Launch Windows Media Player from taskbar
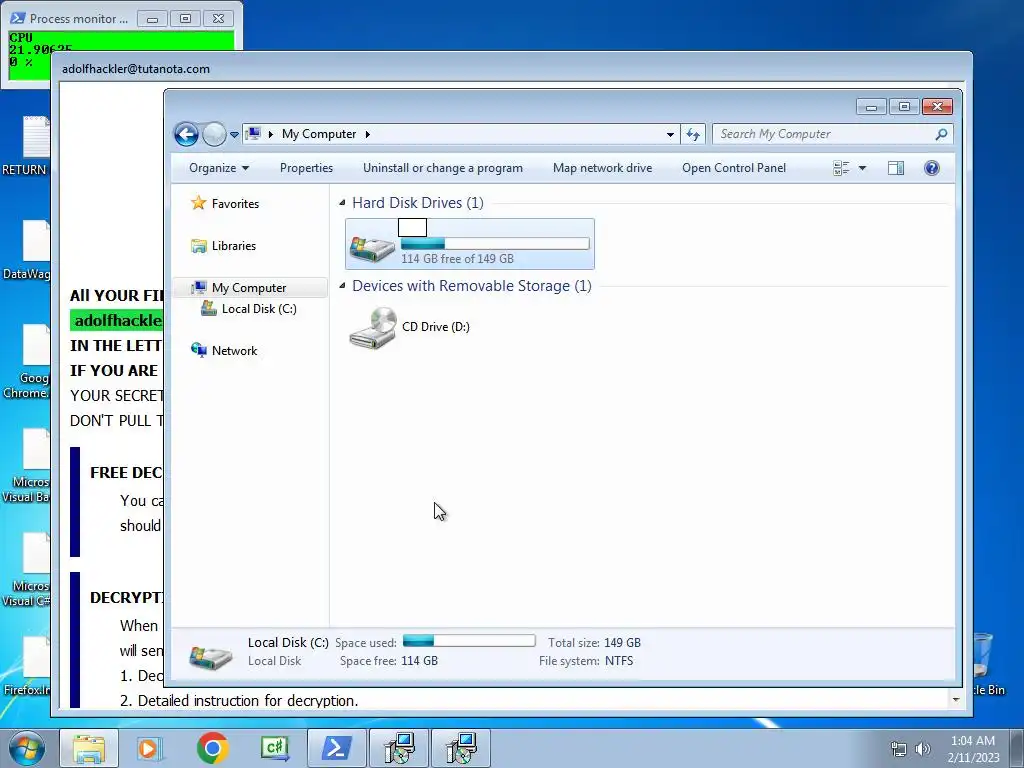1024x768 pixels. [x=150, y=748]
